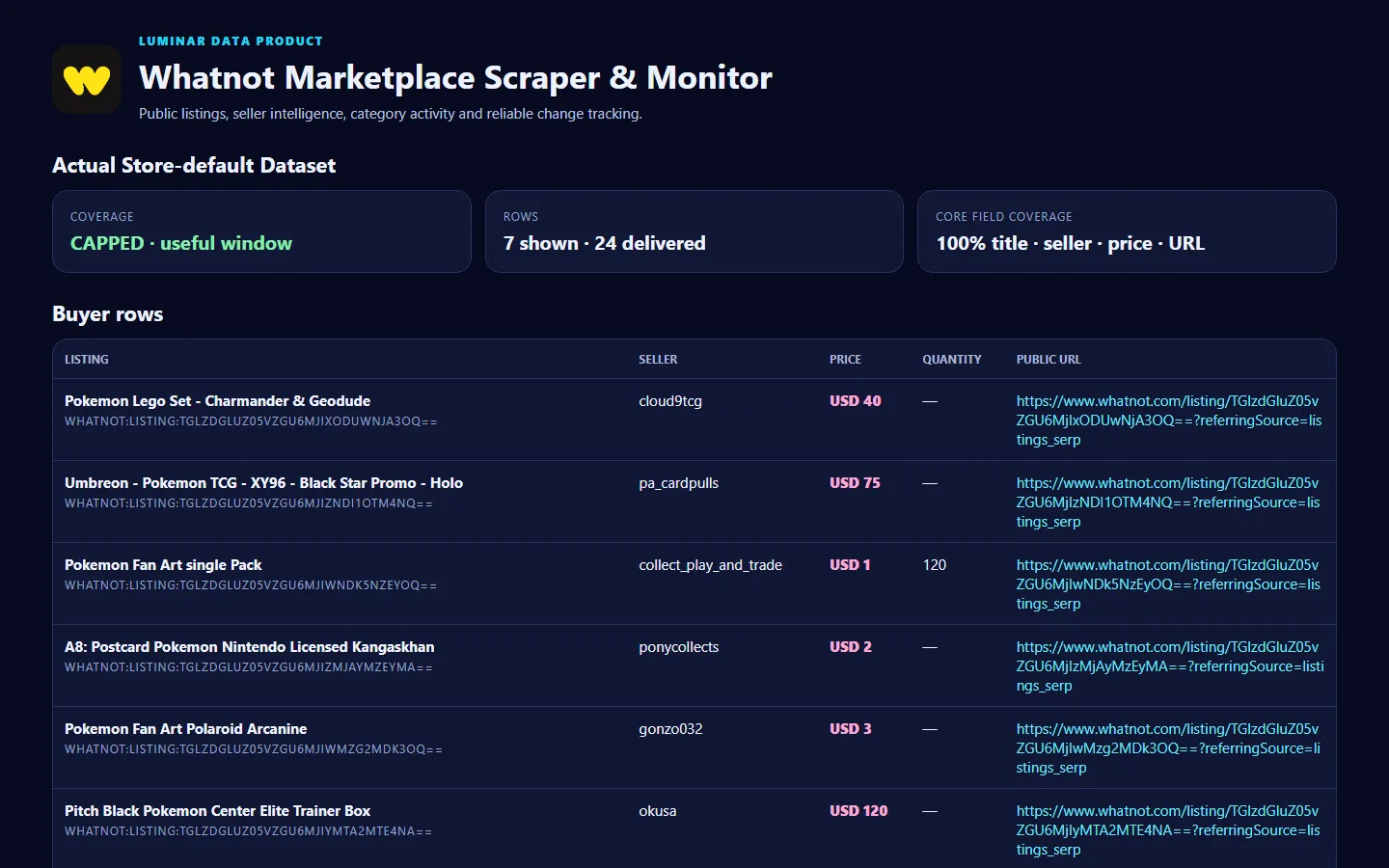Click the listing ID ending MJIZNDI1OTM4NQ==
1389x868 pixels.
249,503
